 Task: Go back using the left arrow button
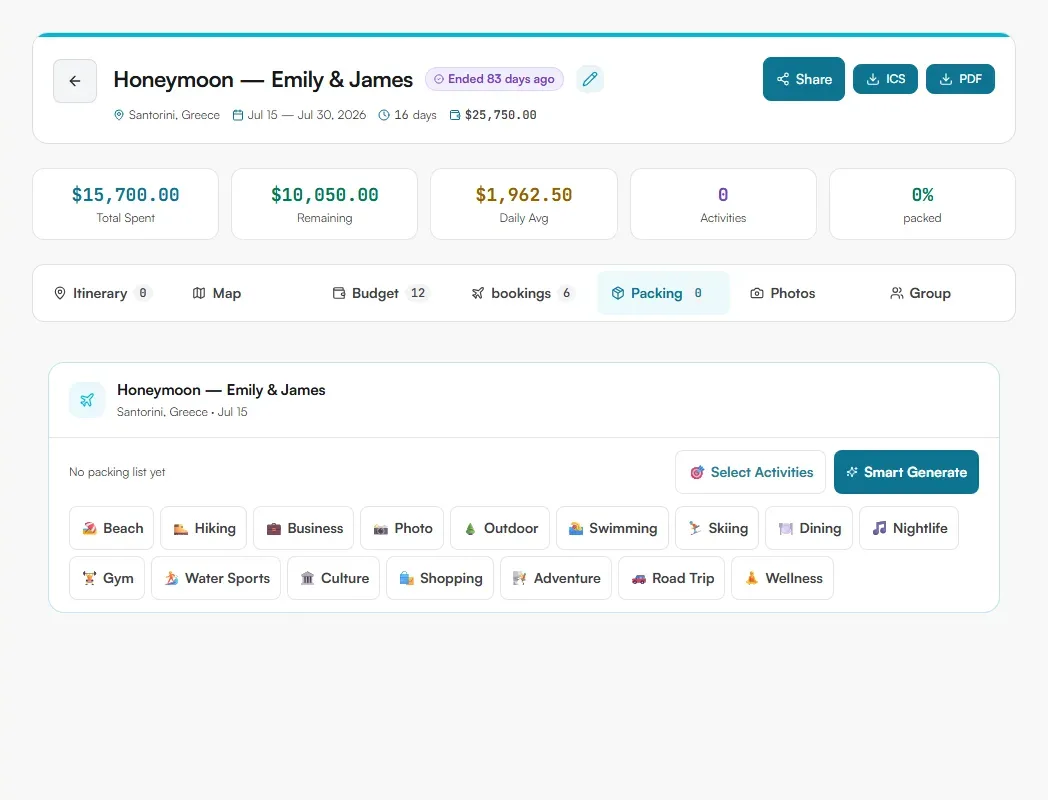pyautogui.click(x=75, y=81)
